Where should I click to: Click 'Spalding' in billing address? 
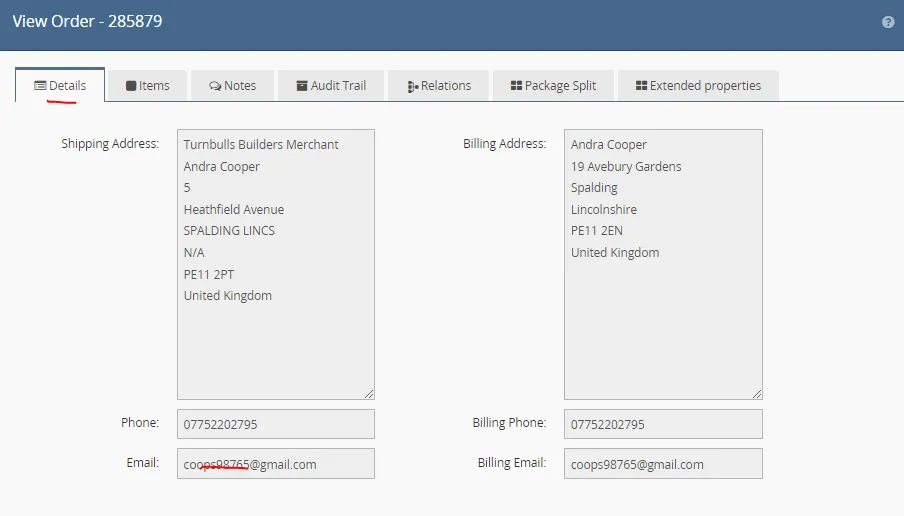[594, 188]
